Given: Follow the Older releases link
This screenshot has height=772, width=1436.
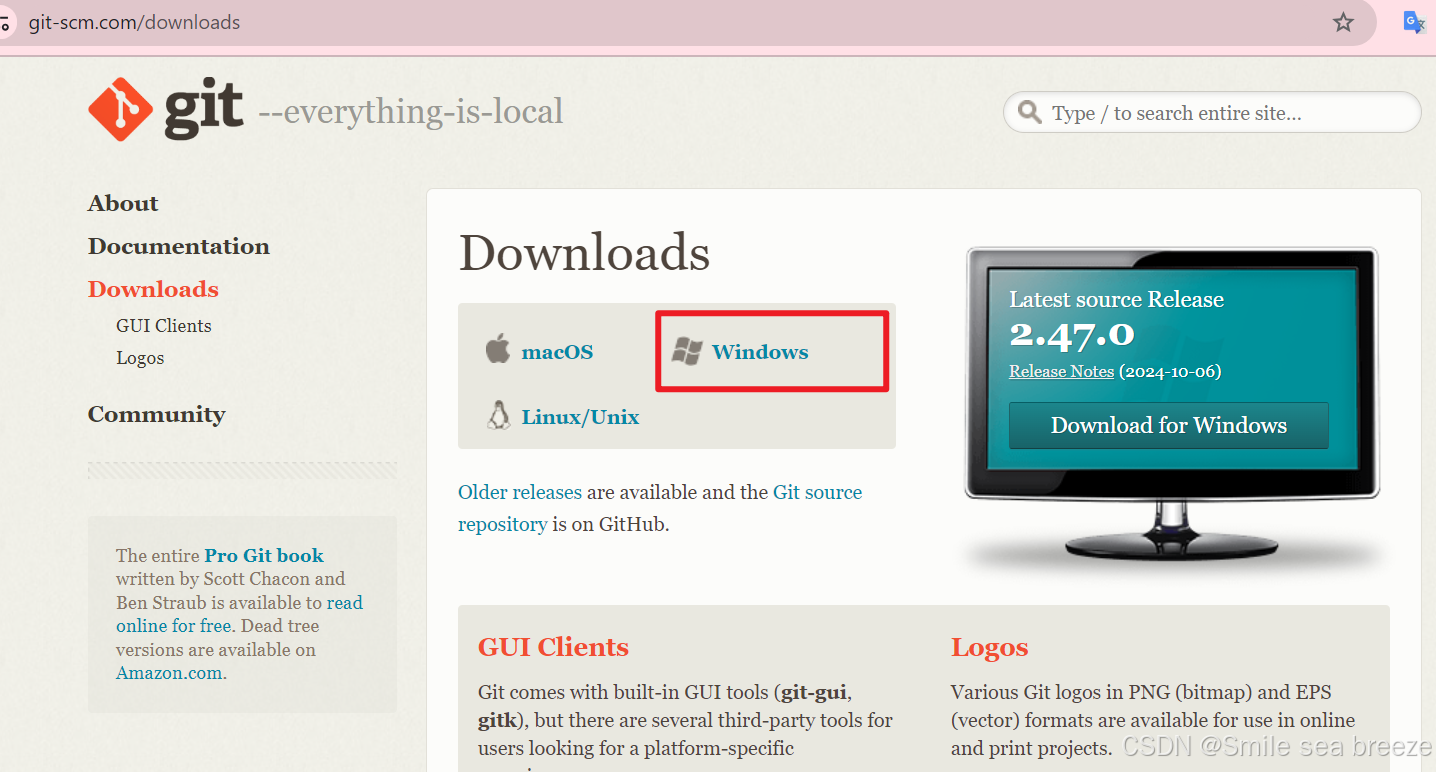Looking at the screenshot, I should coord(520,492).
